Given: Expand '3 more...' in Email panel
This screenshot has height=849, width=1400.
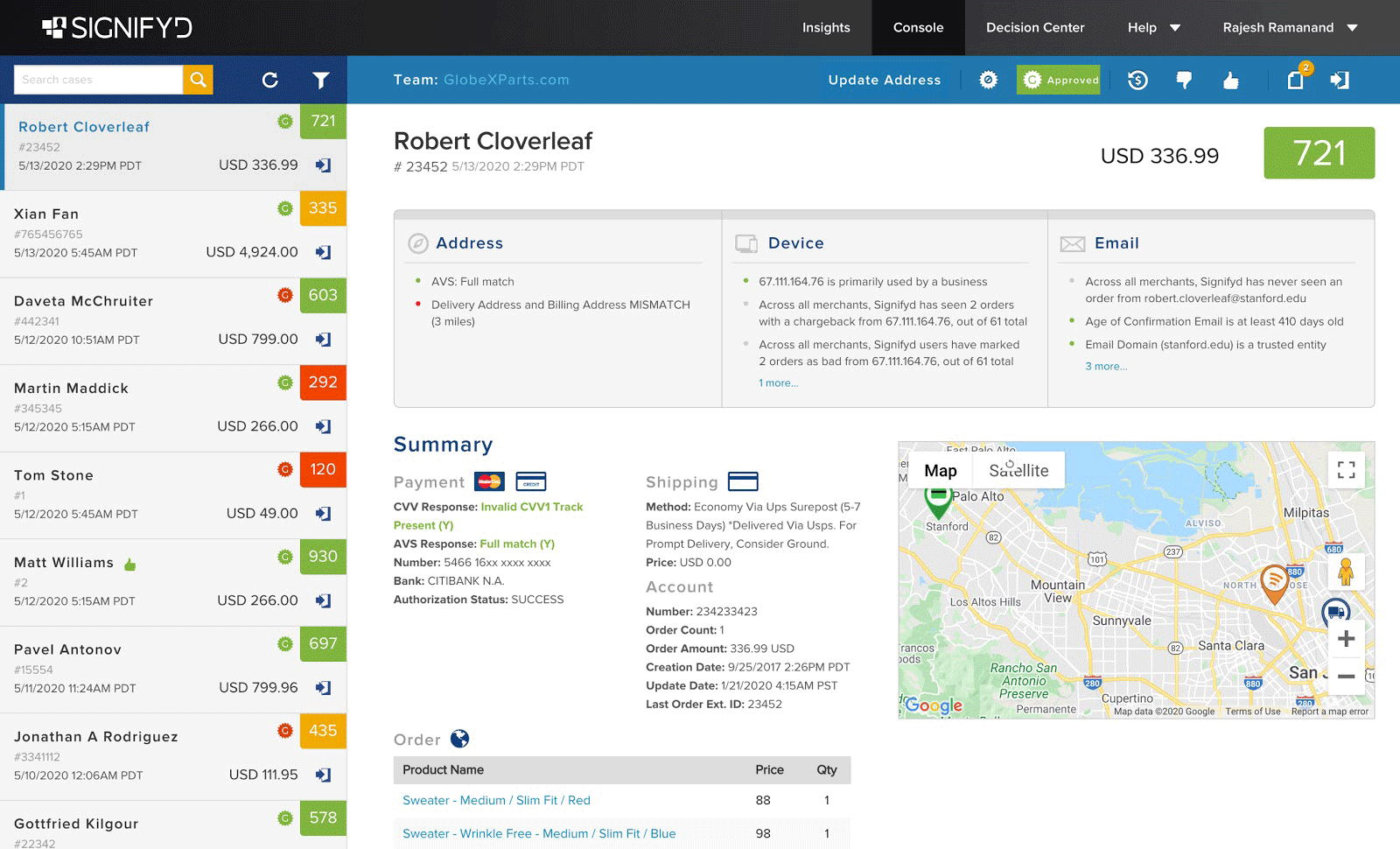Looking at the screenshot, I should point(1106,367).
